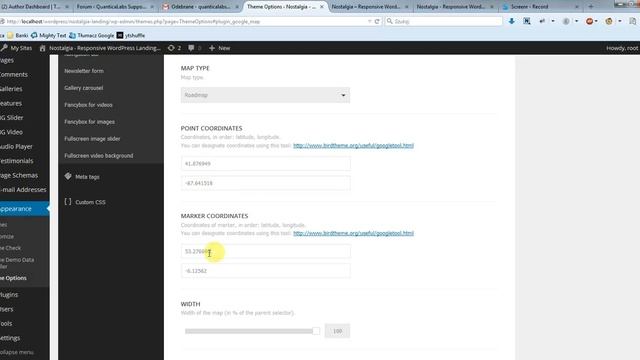Screen dimensions: 640x360
Task: Open the Tłumacz Google bookmark
Action: (x=91, y=36)
